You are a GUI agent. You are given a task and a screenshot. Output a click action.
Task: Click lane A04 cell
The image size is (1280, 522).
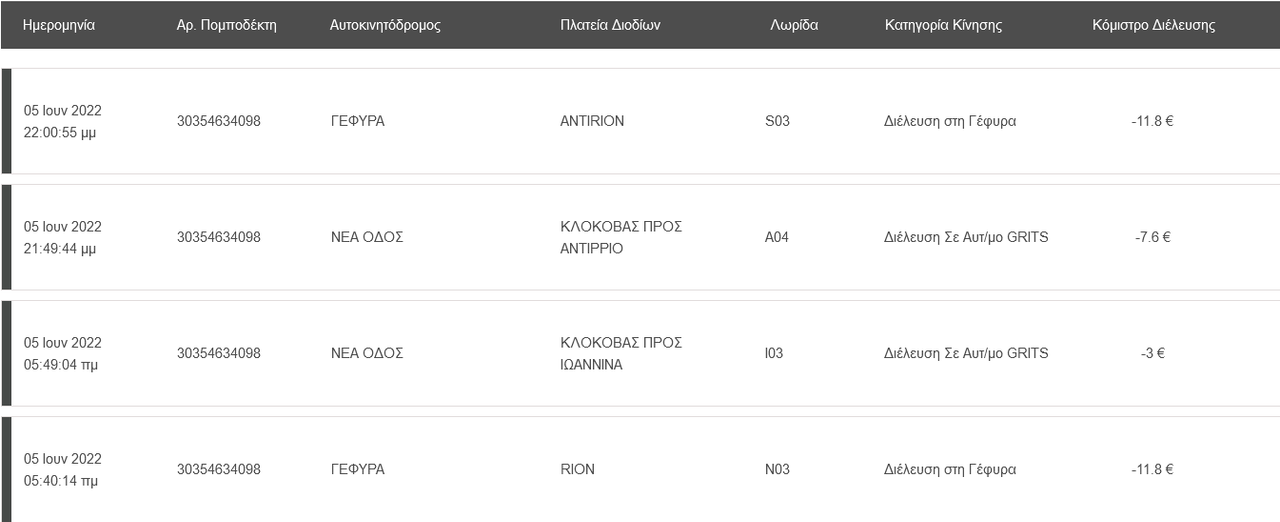pos(777,237)
